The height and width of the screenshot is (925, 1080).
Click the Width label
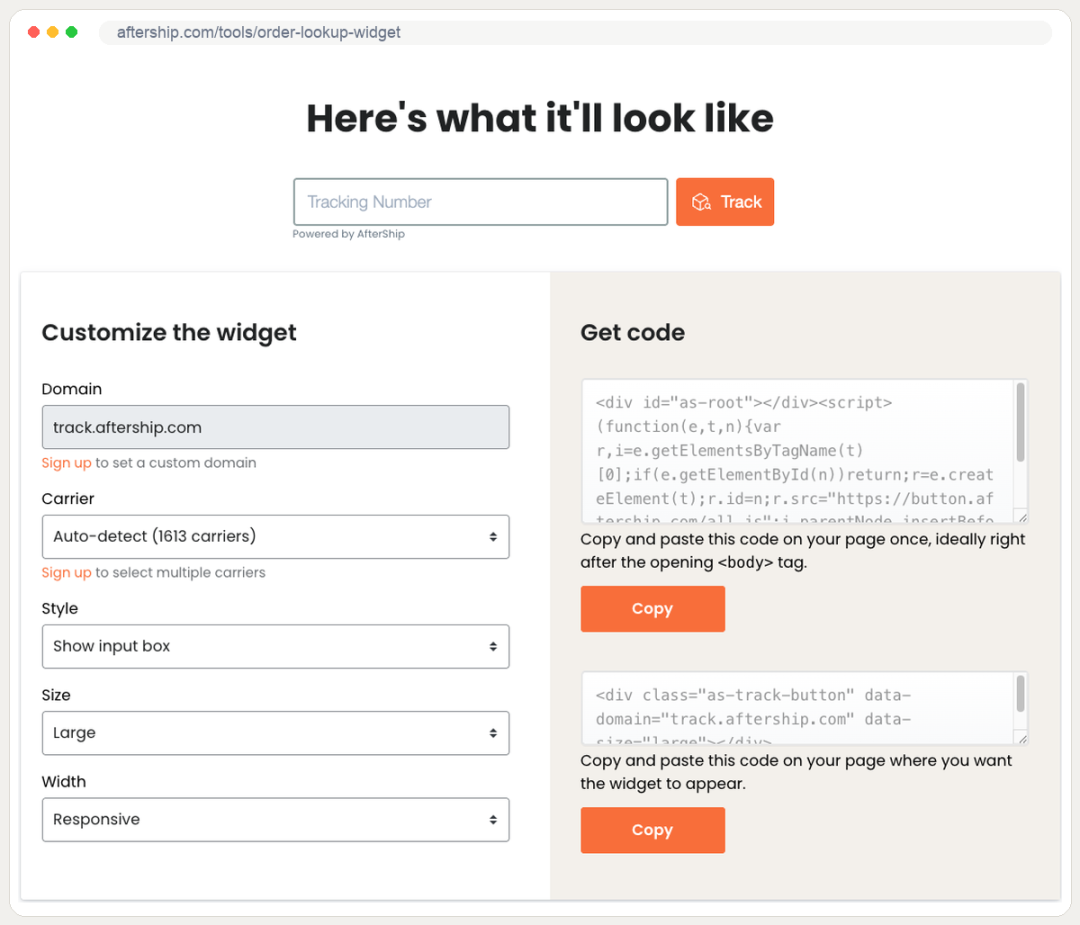(x=63, y=782)
